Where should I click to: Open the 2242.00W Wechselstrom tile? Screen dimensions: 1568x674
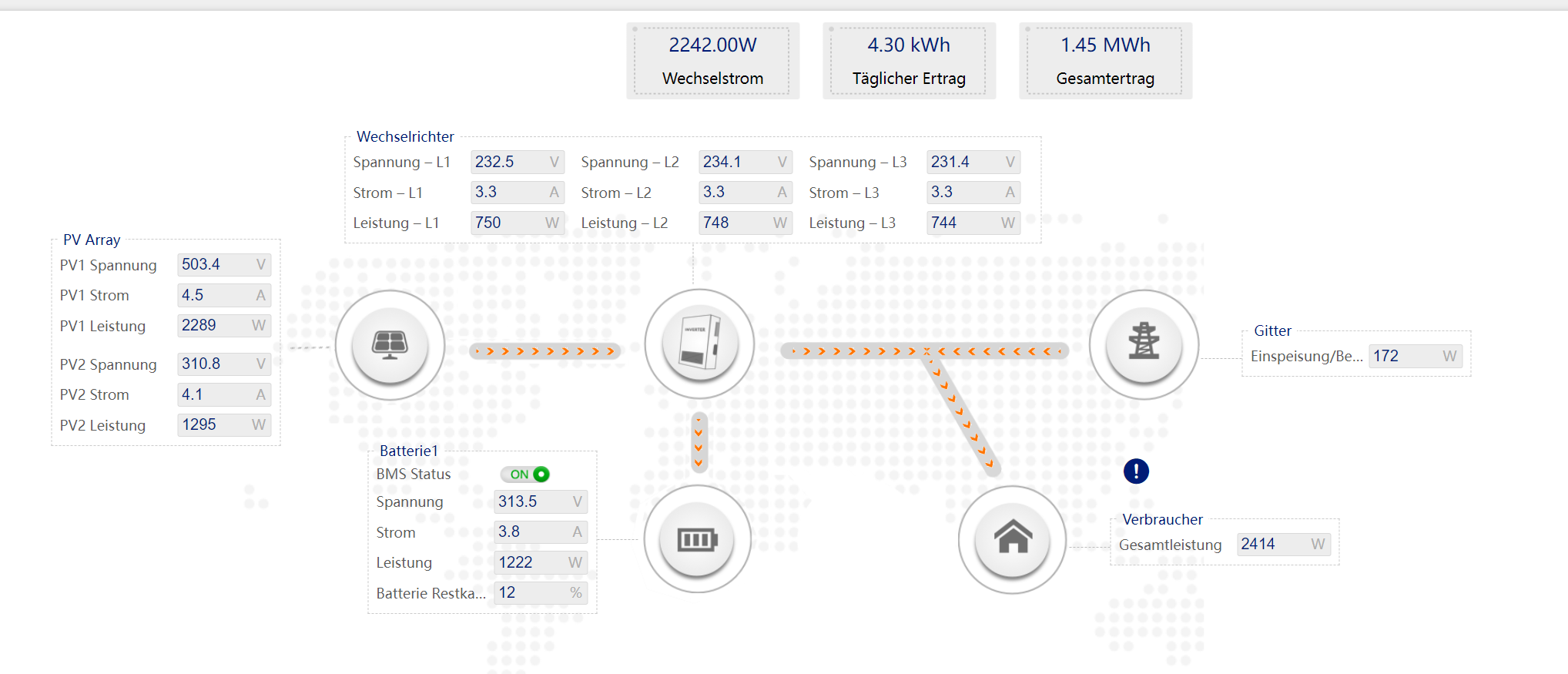click(712, 61)
